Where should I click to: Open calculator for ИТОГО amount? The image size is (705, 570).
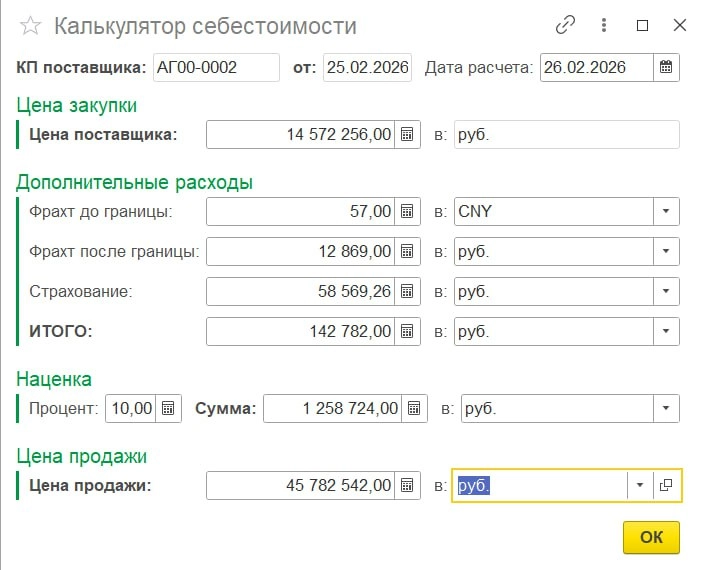407,331
